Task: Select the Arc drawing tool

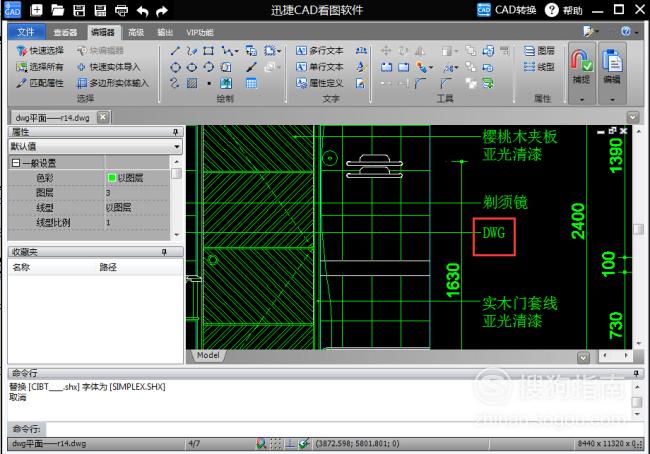Action: click(209, 67)
